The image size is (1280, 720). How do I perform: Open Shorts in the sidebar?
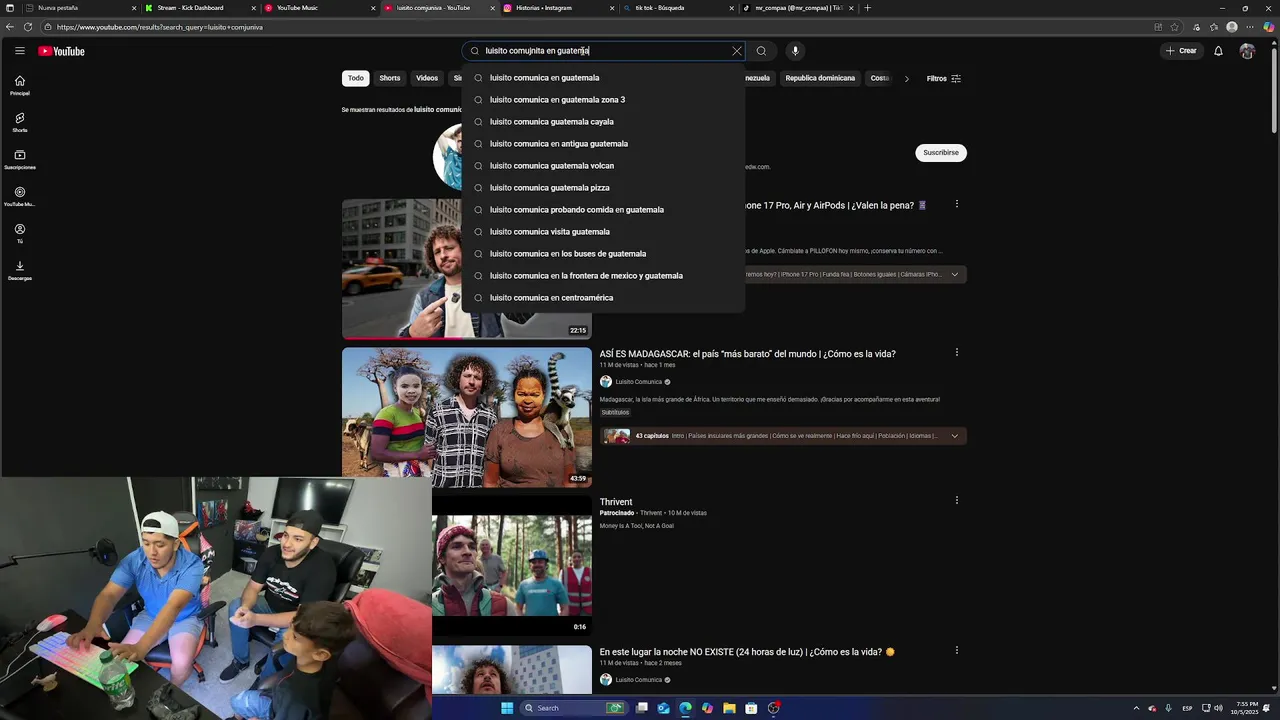tap(20, 123)
